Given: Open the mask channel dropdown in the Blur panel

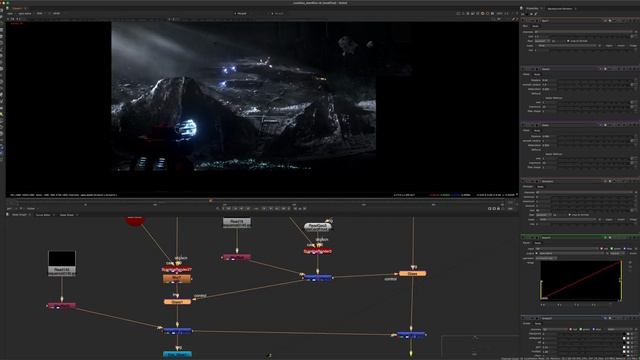Looking at the screenshot, I should [x=567, y=46].
